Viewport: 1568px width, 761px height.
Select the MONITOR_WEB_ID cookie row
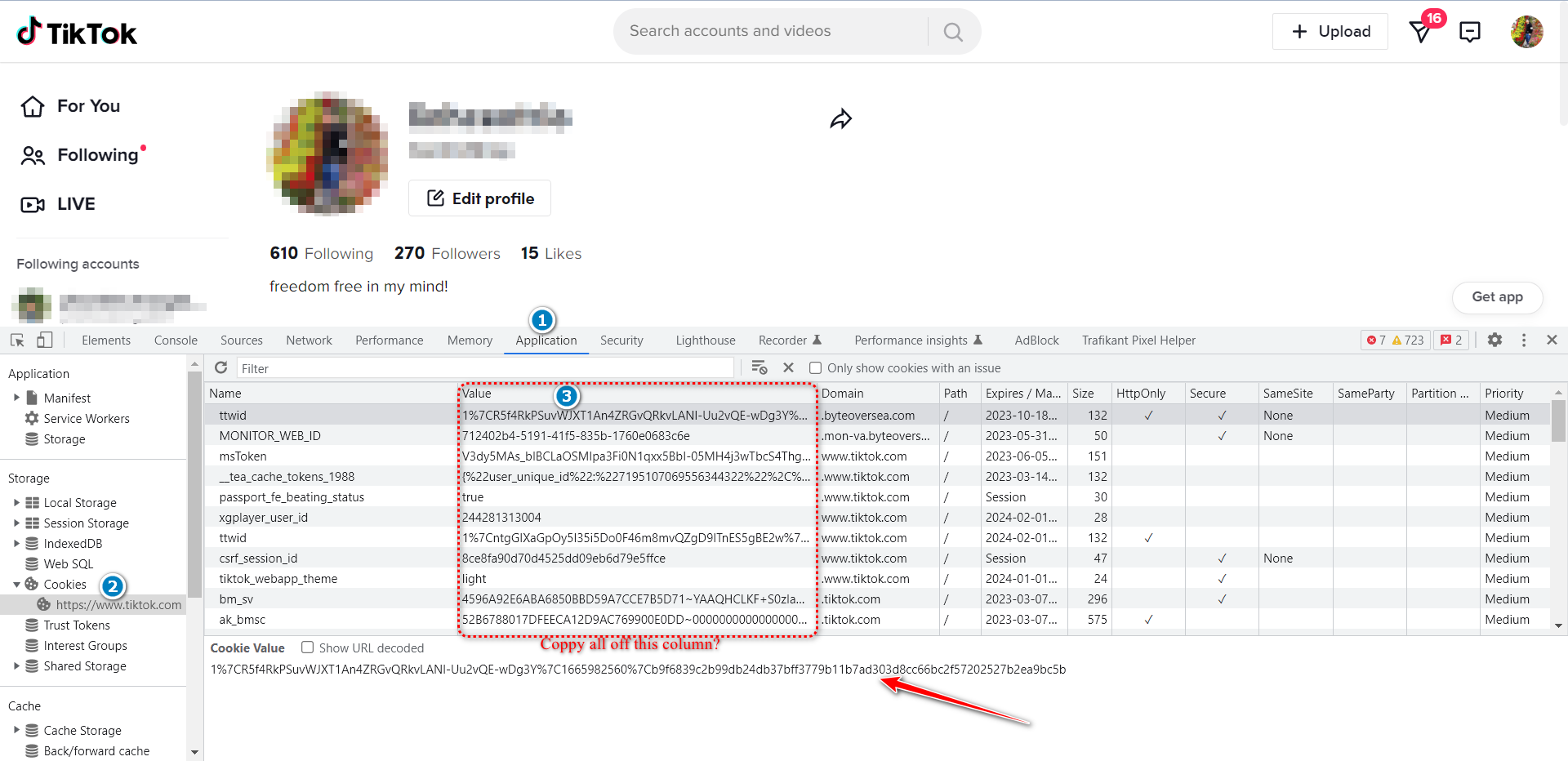(x=878, y=436)
